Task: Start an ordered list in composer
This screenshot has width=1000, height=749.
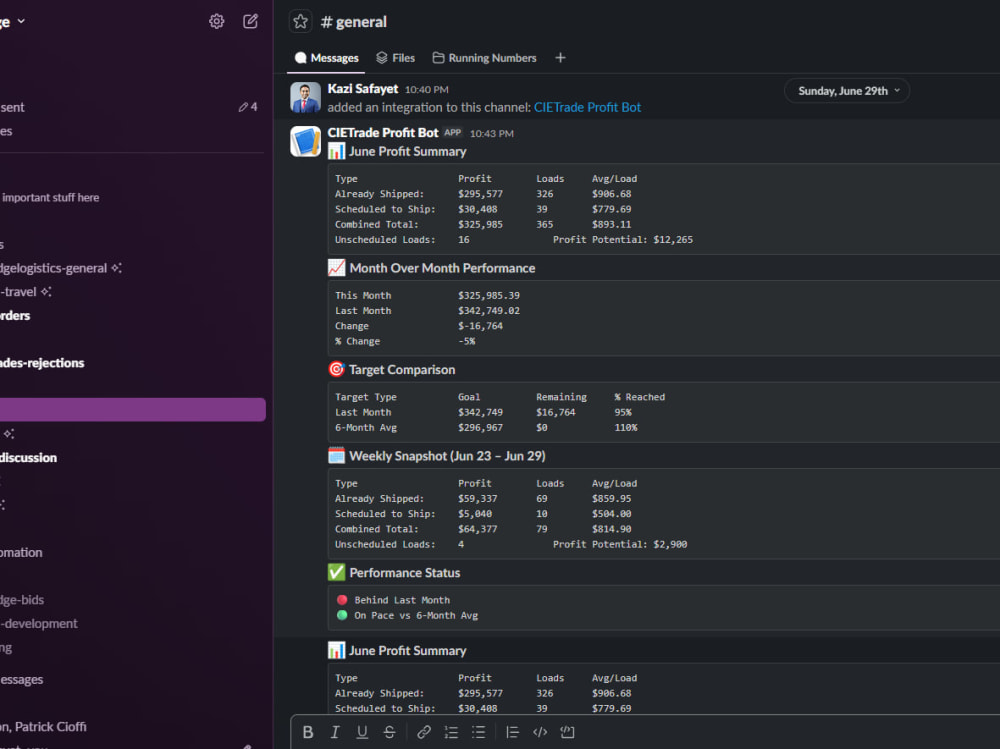Action: 451,732
